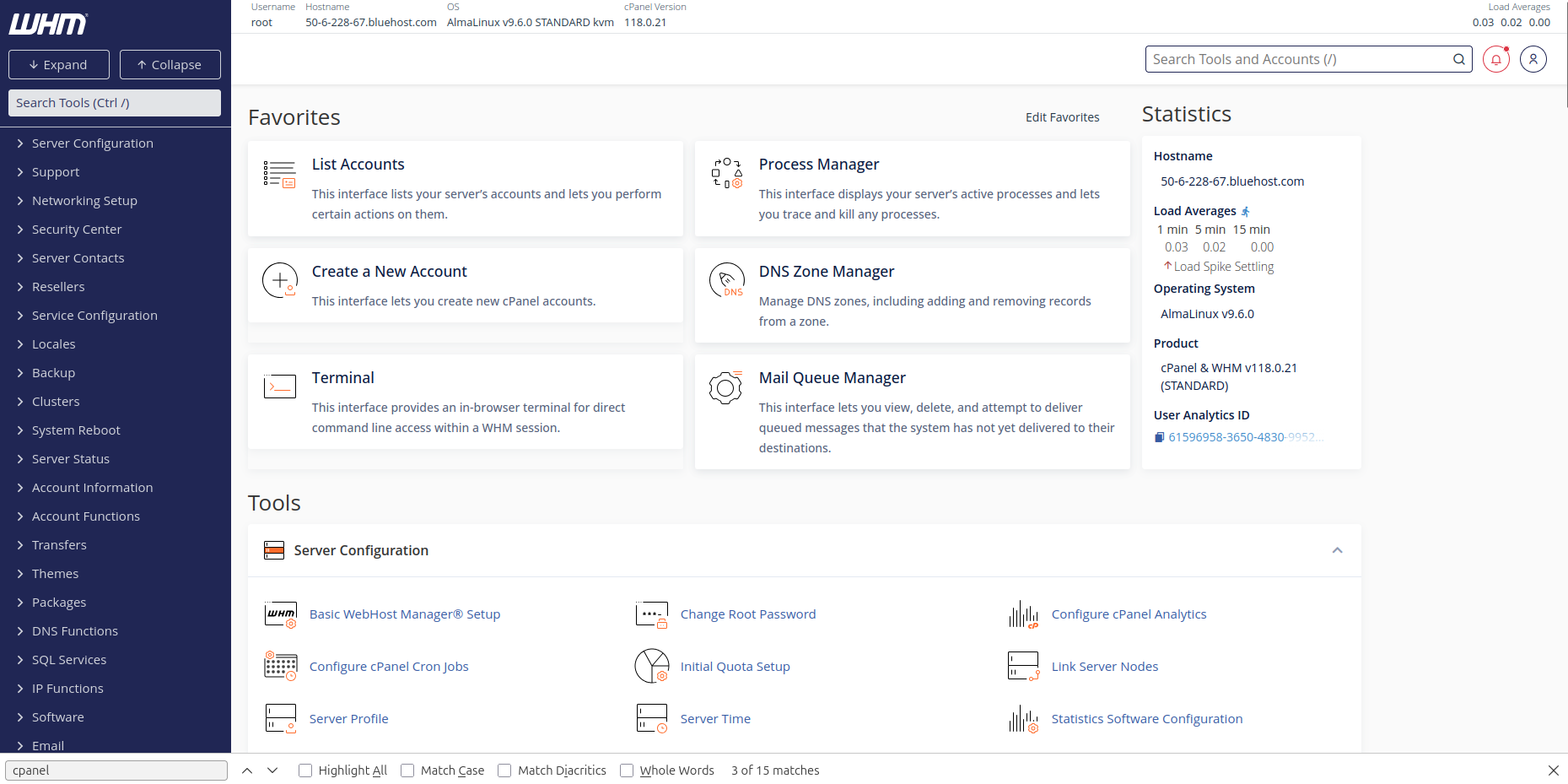This screenshot has height=784, width=1568.
Task: Open the DNS Zone Manager icon
Action: coord(726,280)
